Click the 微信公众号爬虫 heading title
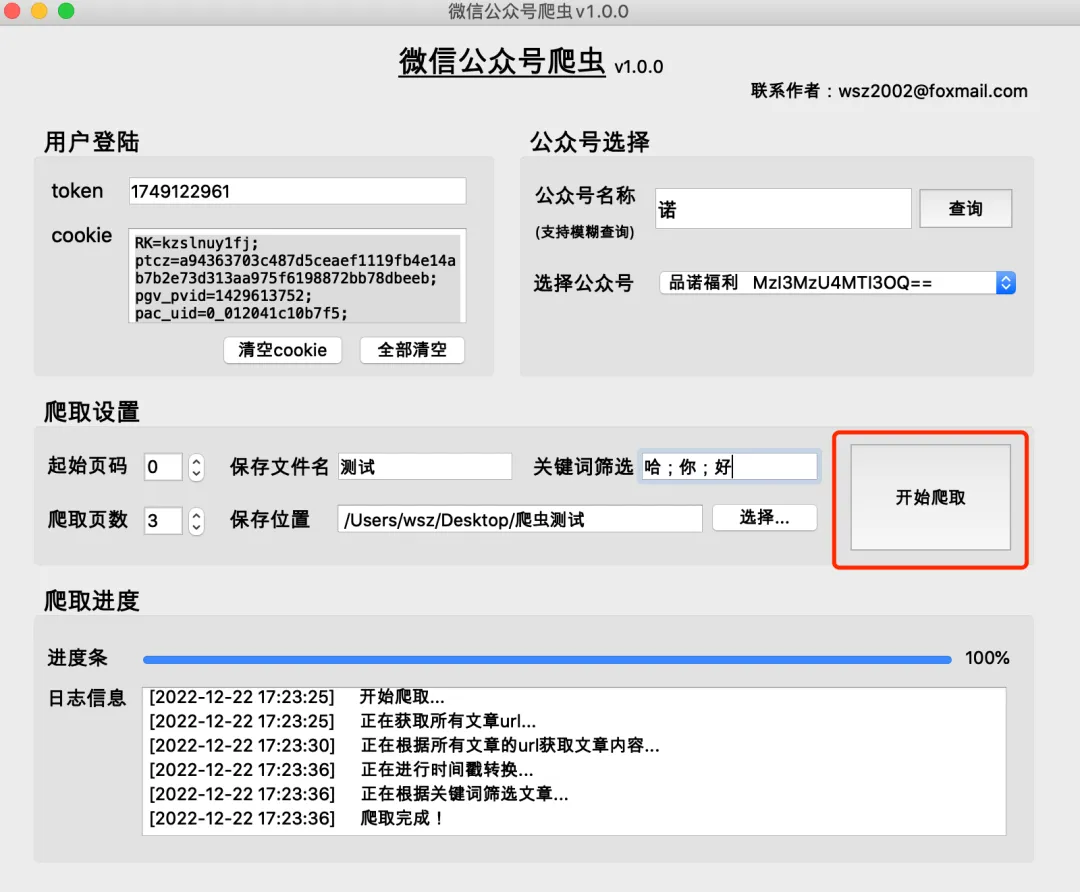 point(501,61)
